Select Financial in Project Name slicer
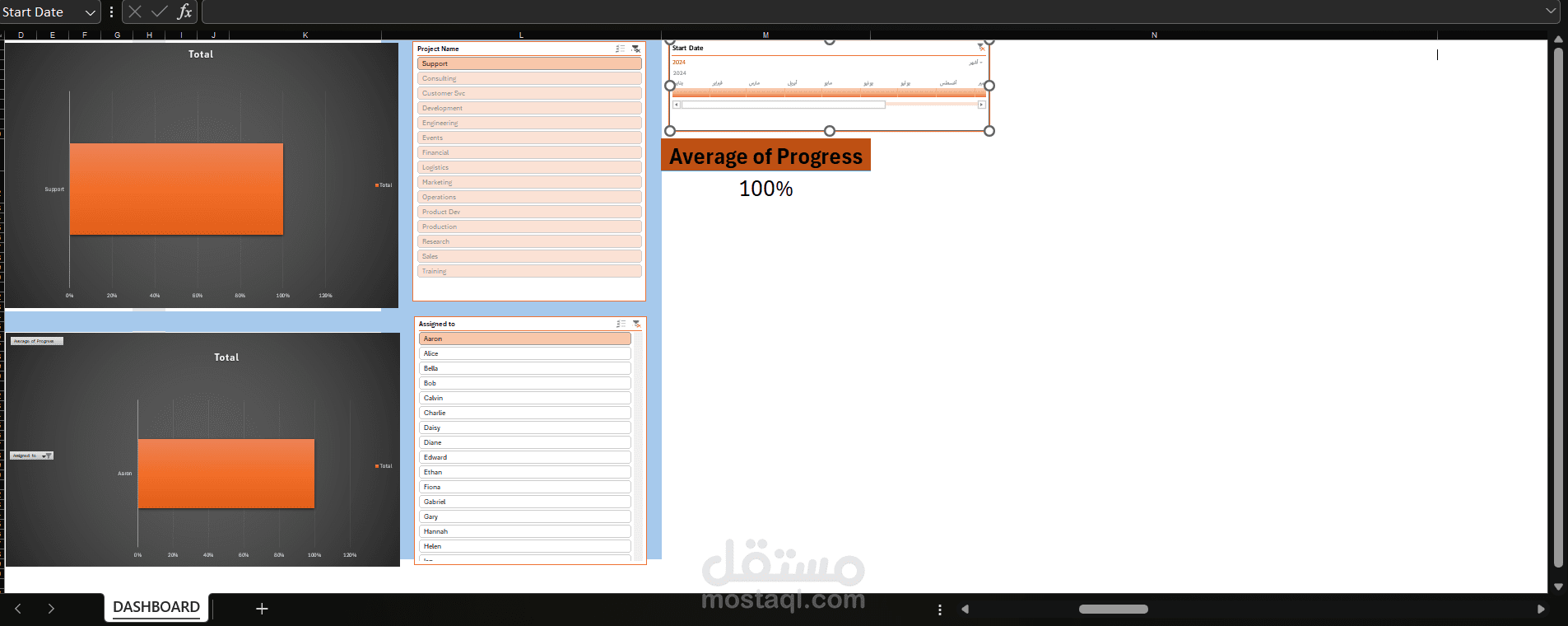This screenshot has height=626, width=1568. point(529,152)
